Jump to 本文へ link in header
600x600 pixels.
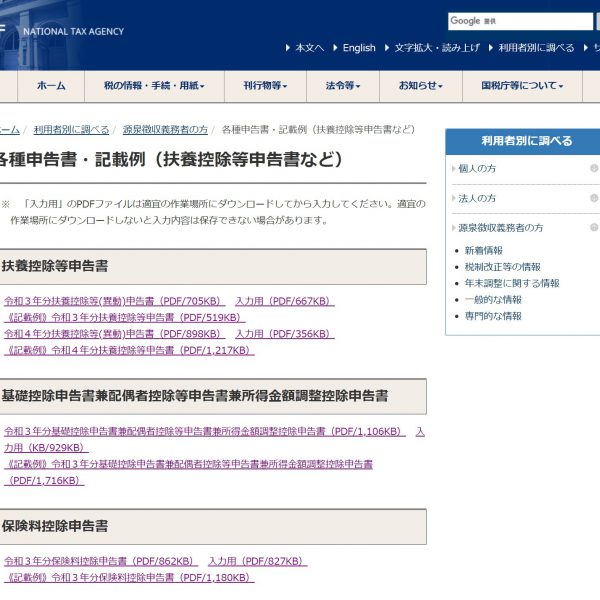click(309, 48)
